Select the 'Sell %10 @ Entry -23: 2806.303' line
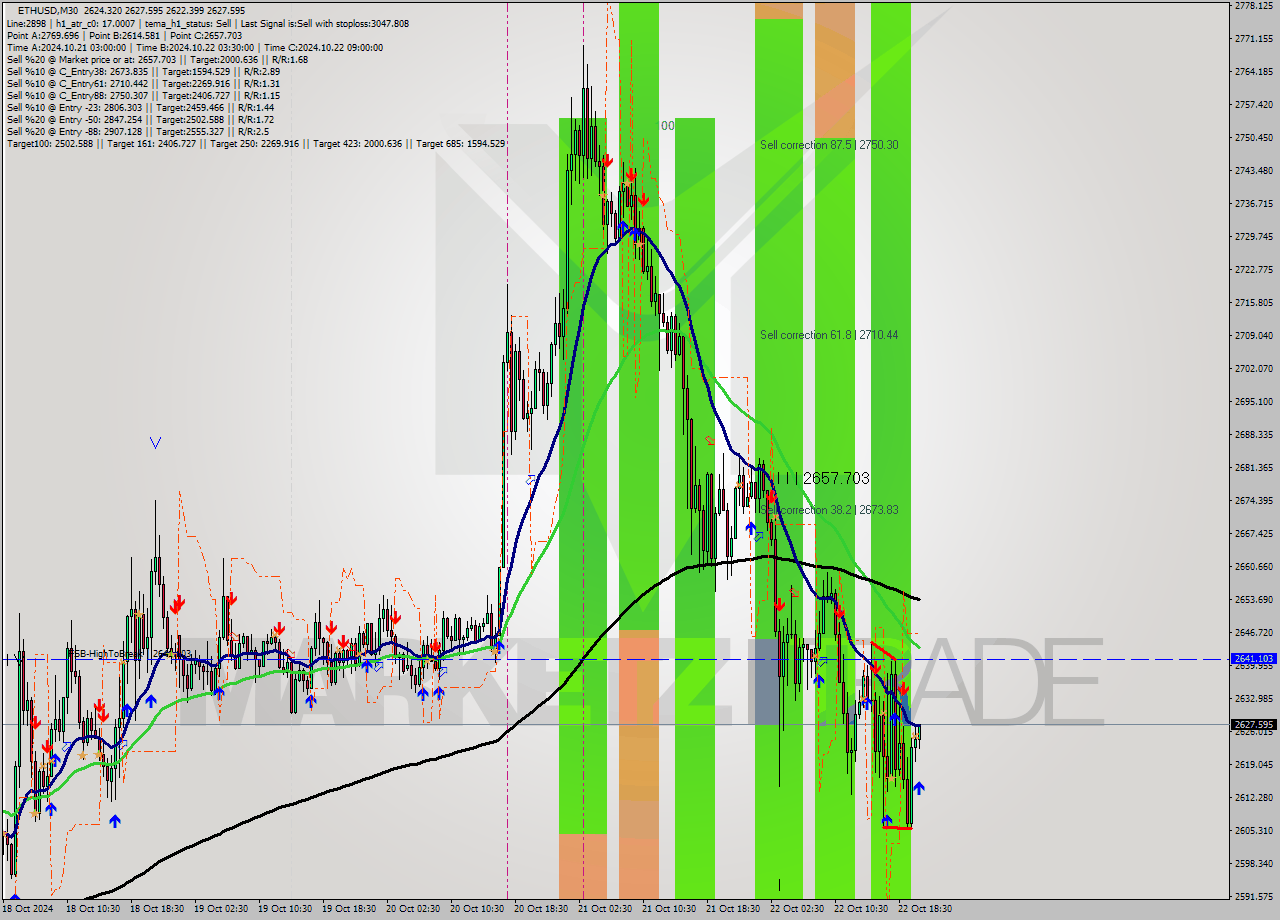The height and width of the screenshot is (920, 1280). click(141, 107)
